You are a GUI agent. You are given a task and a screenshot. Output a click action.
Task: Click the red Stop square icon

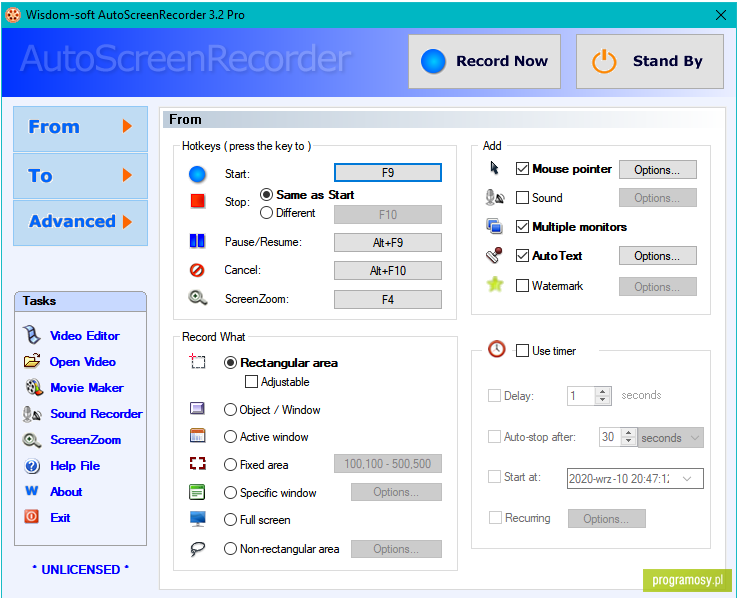[x=197, y=201]
